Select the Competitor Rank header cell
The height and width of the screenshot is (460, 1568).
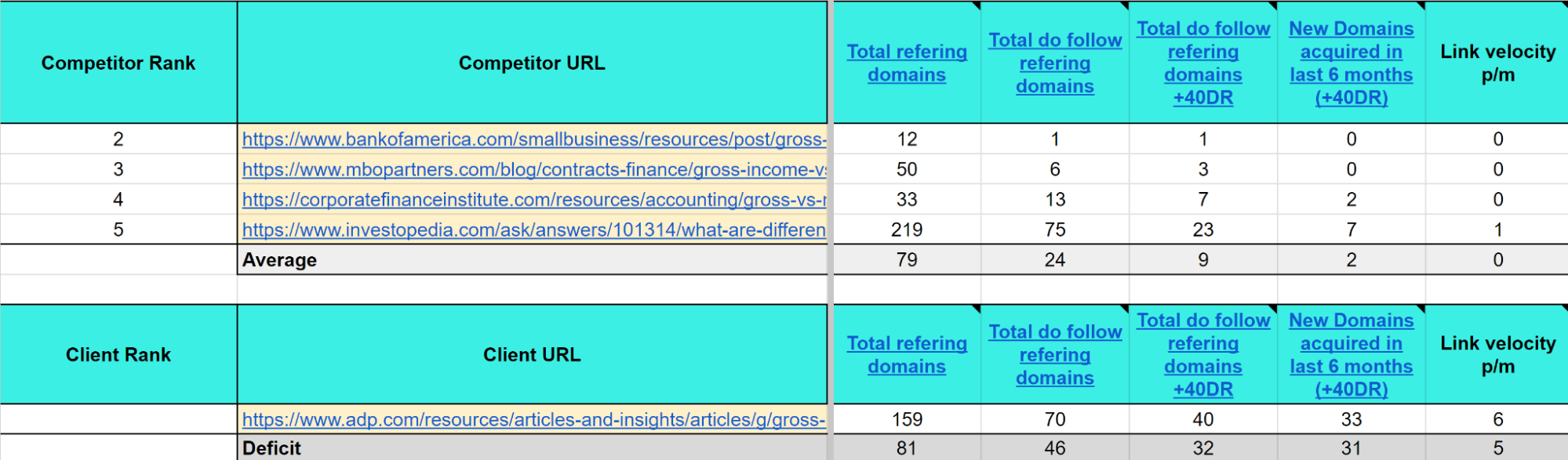[118, 63]
